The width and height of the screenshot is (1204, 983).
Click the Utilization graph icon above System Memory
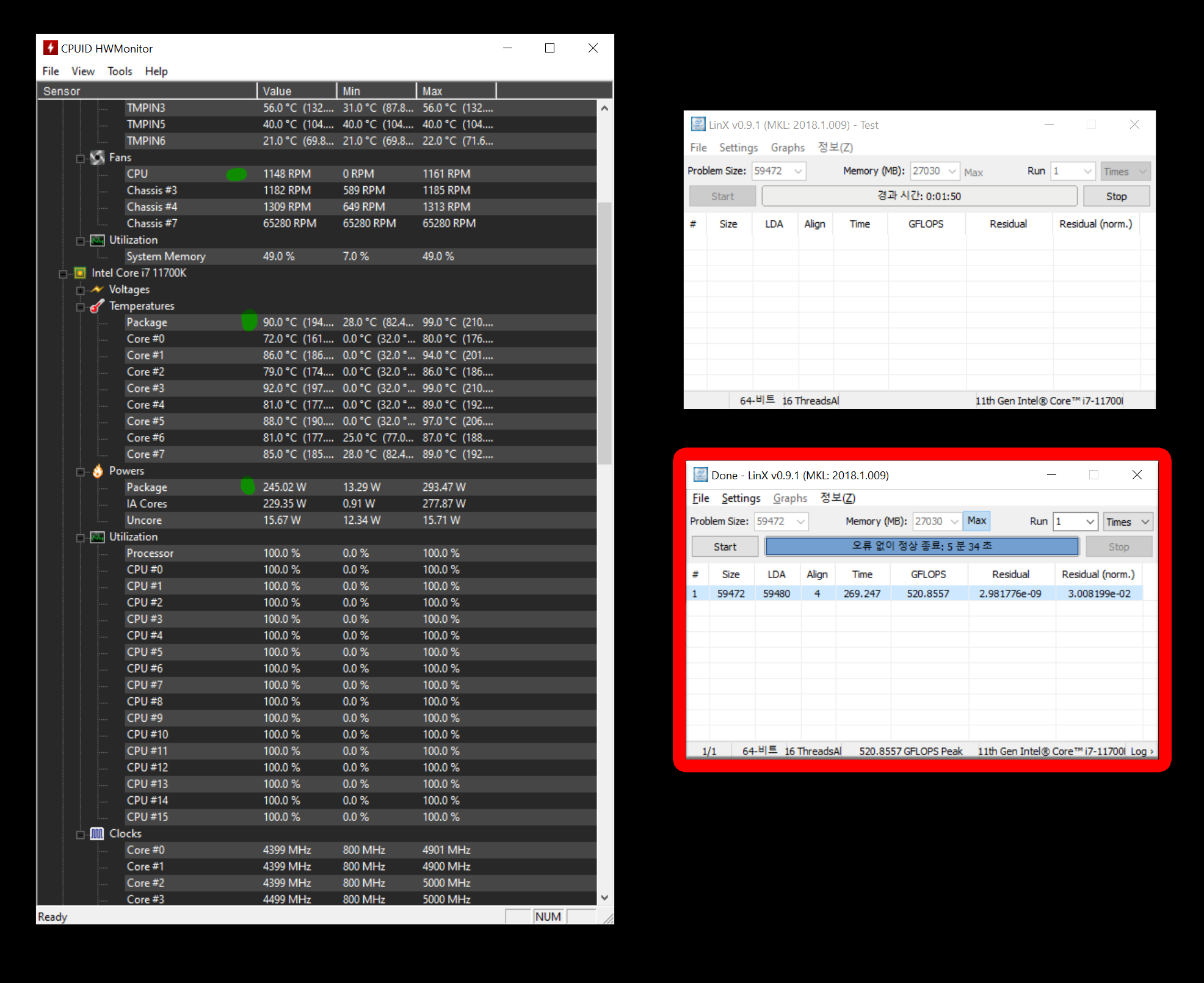(x=98, y=240)
